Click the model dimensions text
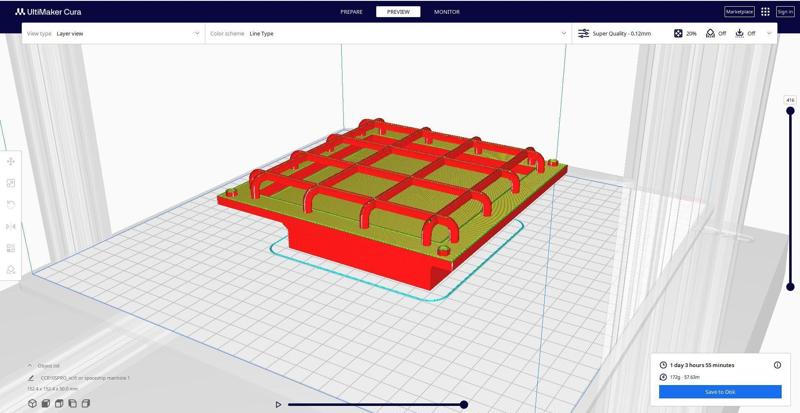The image size is (800, 413). coord(52,389)
